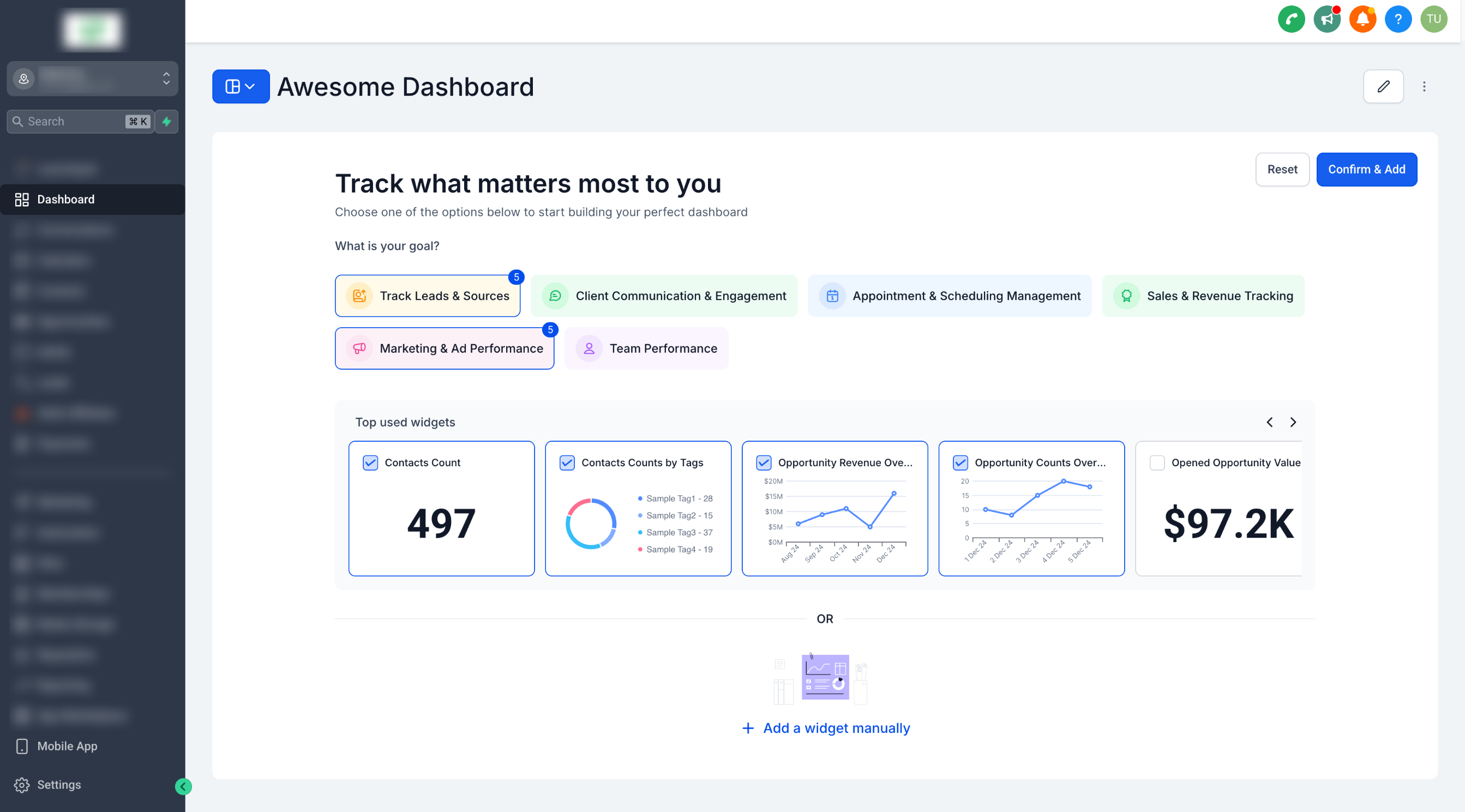Uncheck the Contacts Count widget checkbox

click(370, 462)
